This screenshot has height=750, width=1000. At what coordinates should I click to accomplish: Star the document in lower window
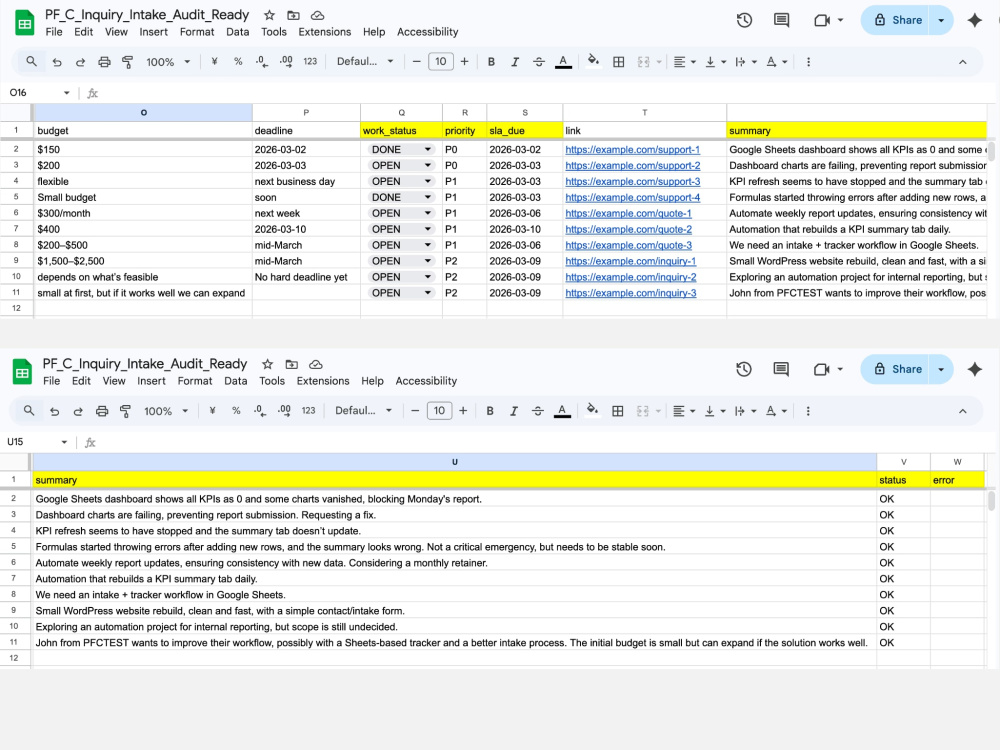tap(267, 364)
